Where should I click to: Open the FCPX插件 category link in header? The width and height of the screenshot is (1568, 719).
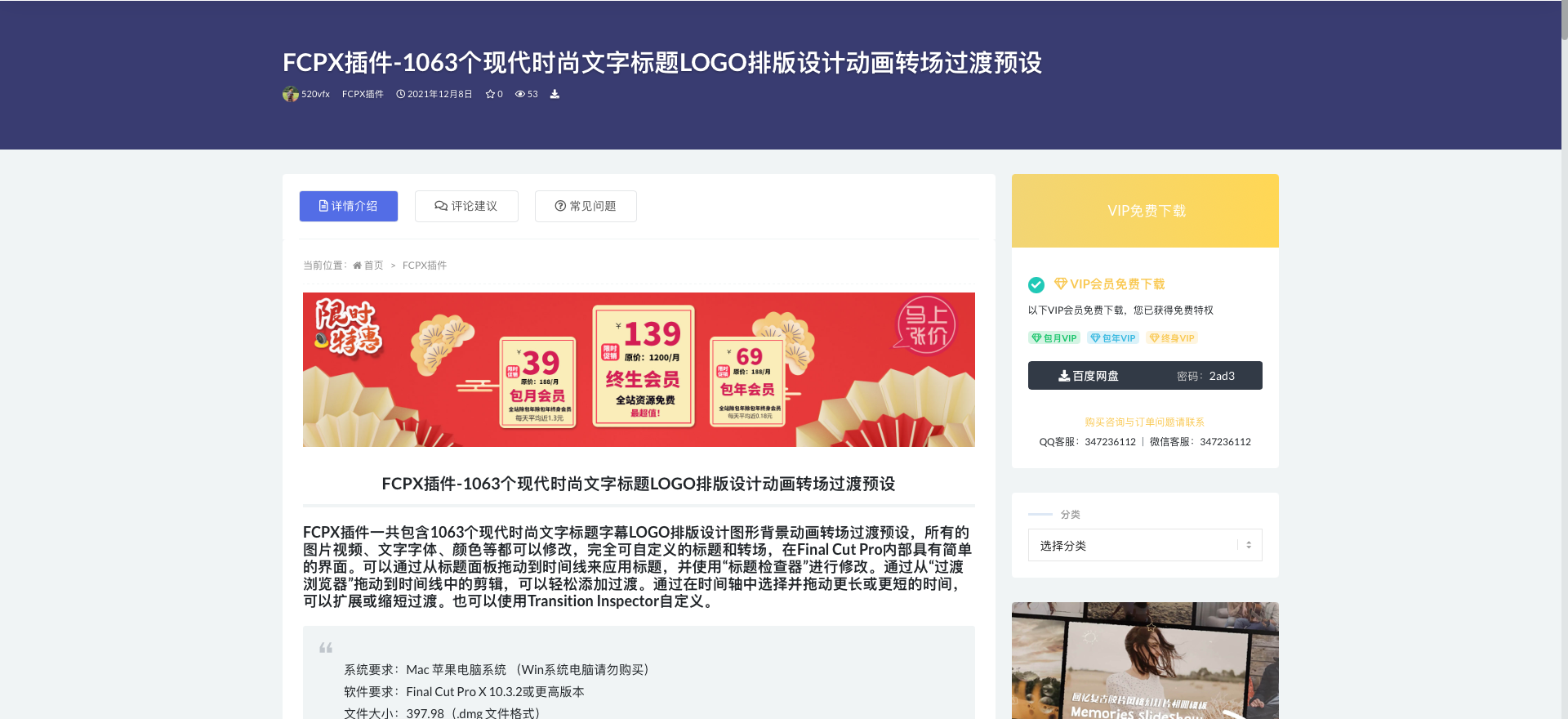(x=363, y=94)
